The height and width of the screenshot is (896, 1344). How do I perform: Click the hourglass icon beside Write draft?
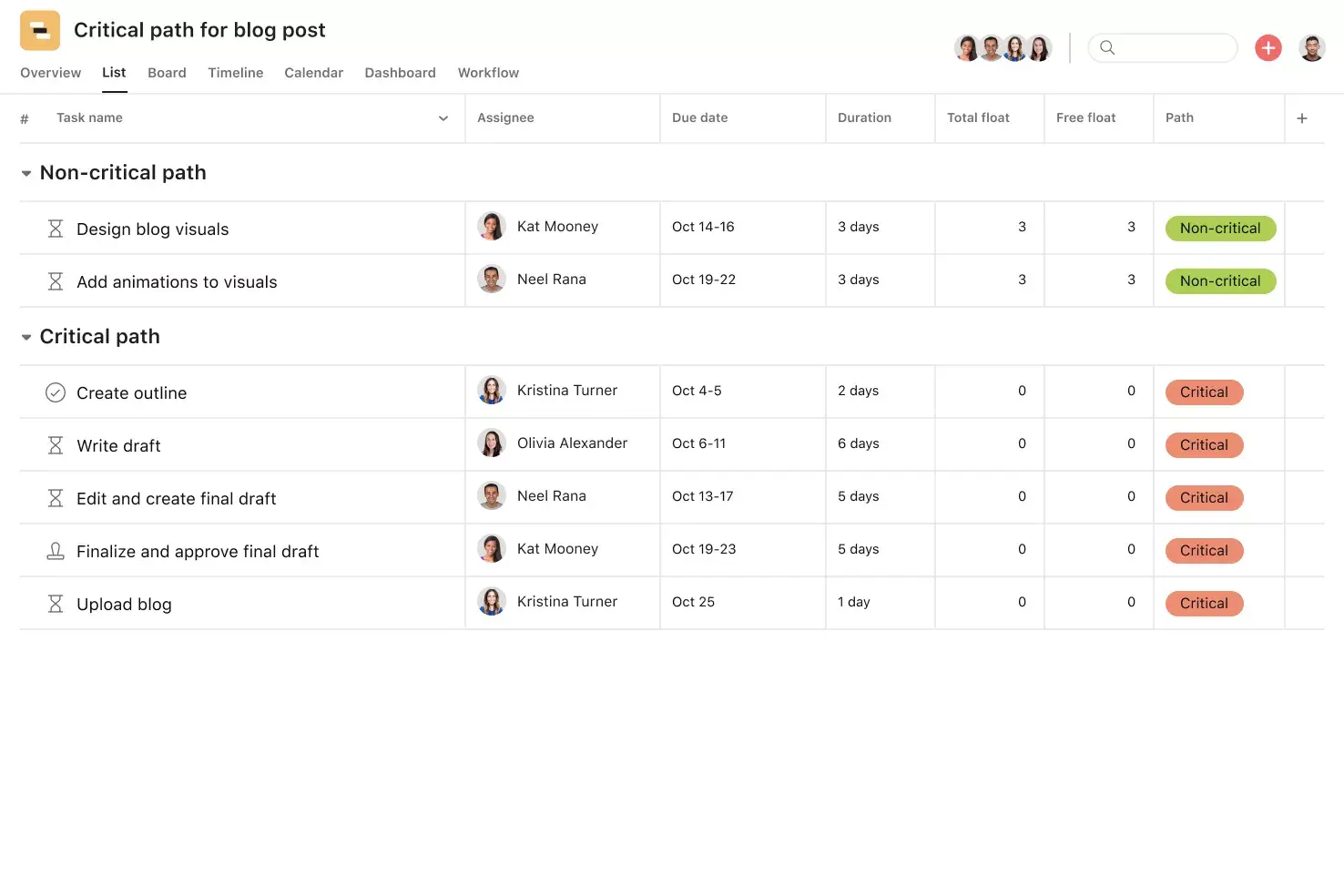coord(56,445)
